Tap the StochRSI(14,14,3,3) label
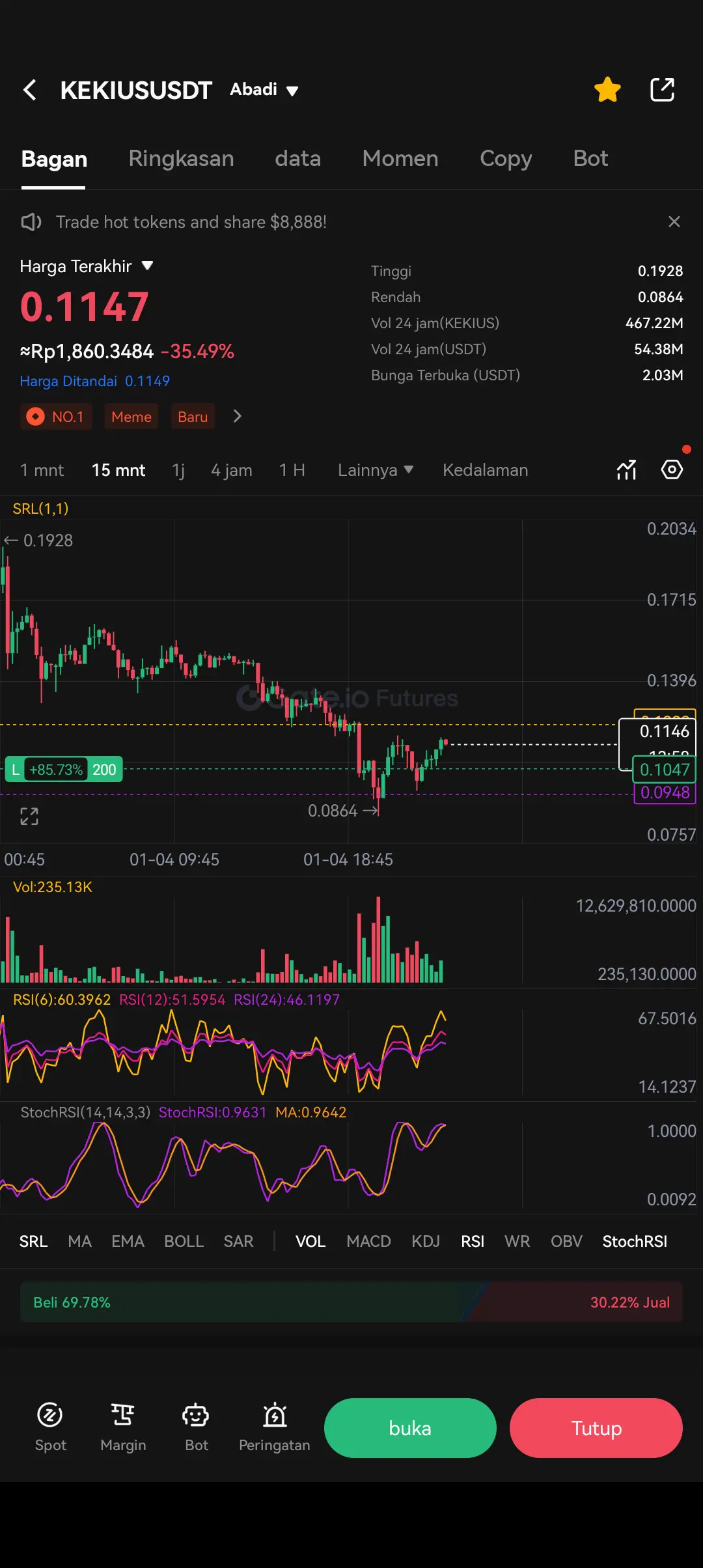The width and height of the screenshot is (703, 1568). pos(85,1112)
